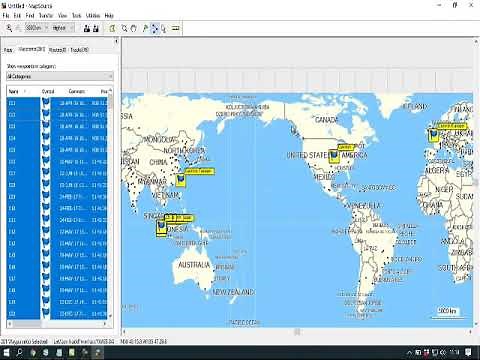Click the Send To Device toolbar icon
This screenshot has width=480, height=360.
(87, 28)
